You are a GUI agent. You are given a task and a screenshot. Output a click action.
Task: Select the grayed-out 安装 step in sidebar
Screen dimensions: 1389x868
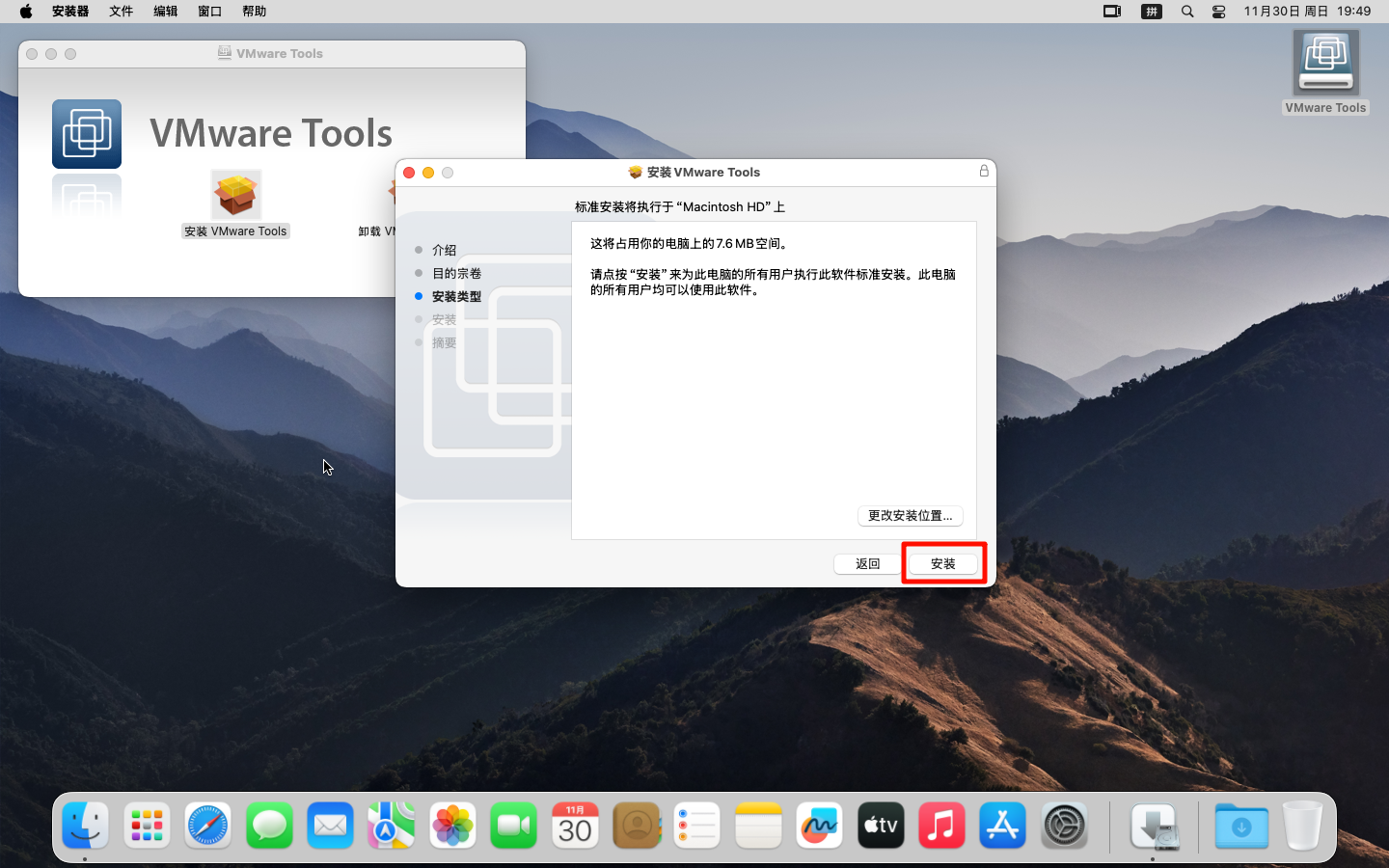pos(444,319)
